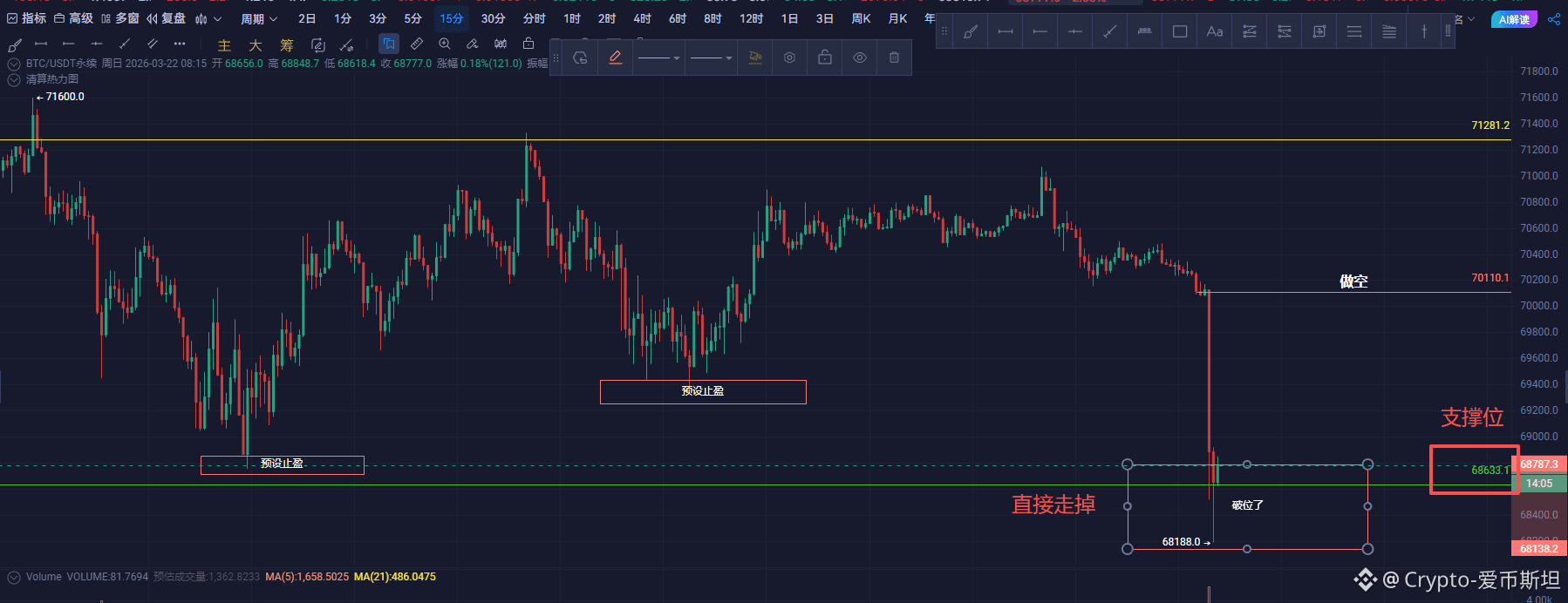Switch to the 1时 timeframe
The width and height of the screenshot is (1568, 603).
[571, 18]
